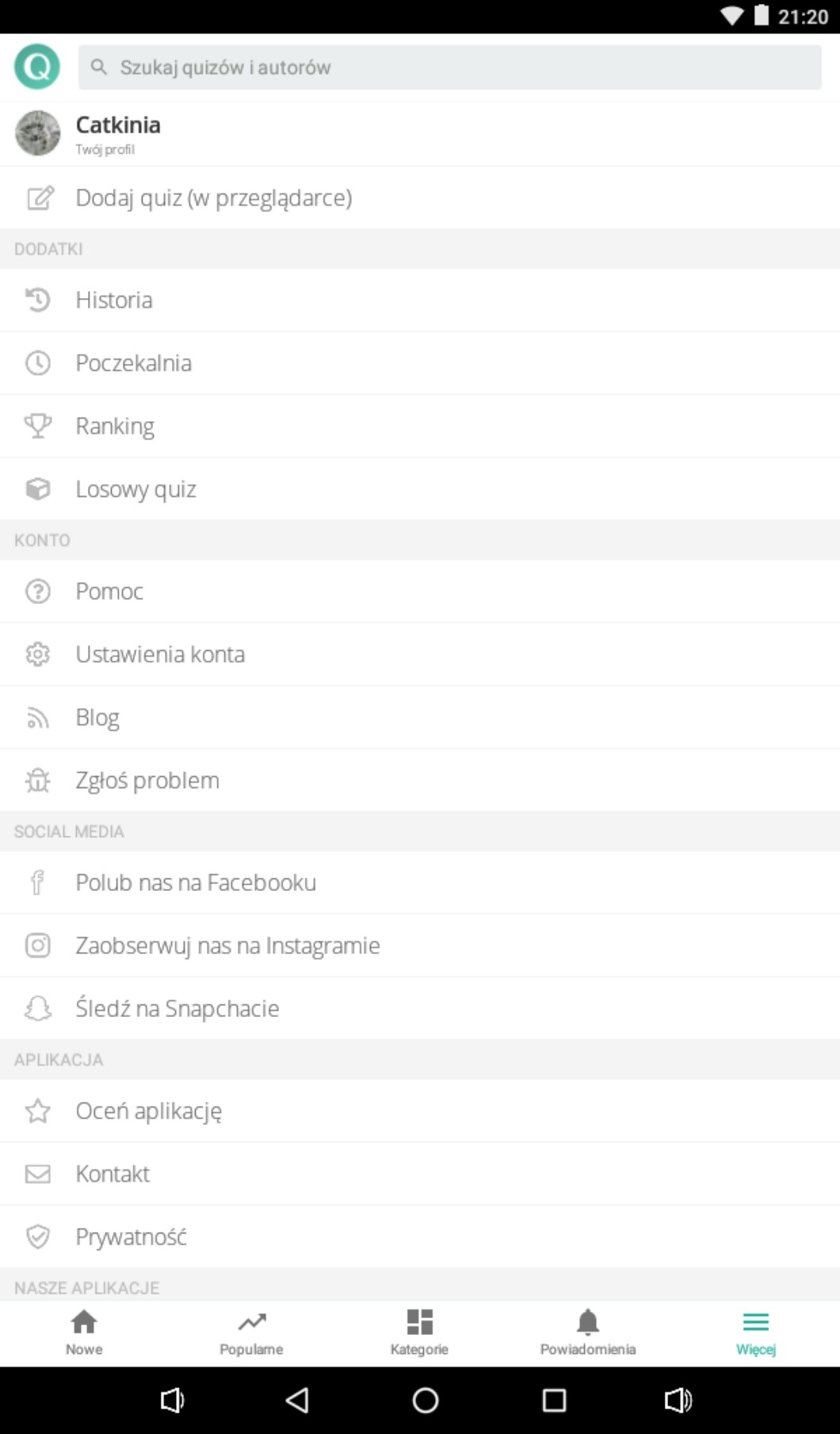The image size is (840, 1434).
Task: Open the Historia clock-arrow icon
Action: click(x=37, y=300)
